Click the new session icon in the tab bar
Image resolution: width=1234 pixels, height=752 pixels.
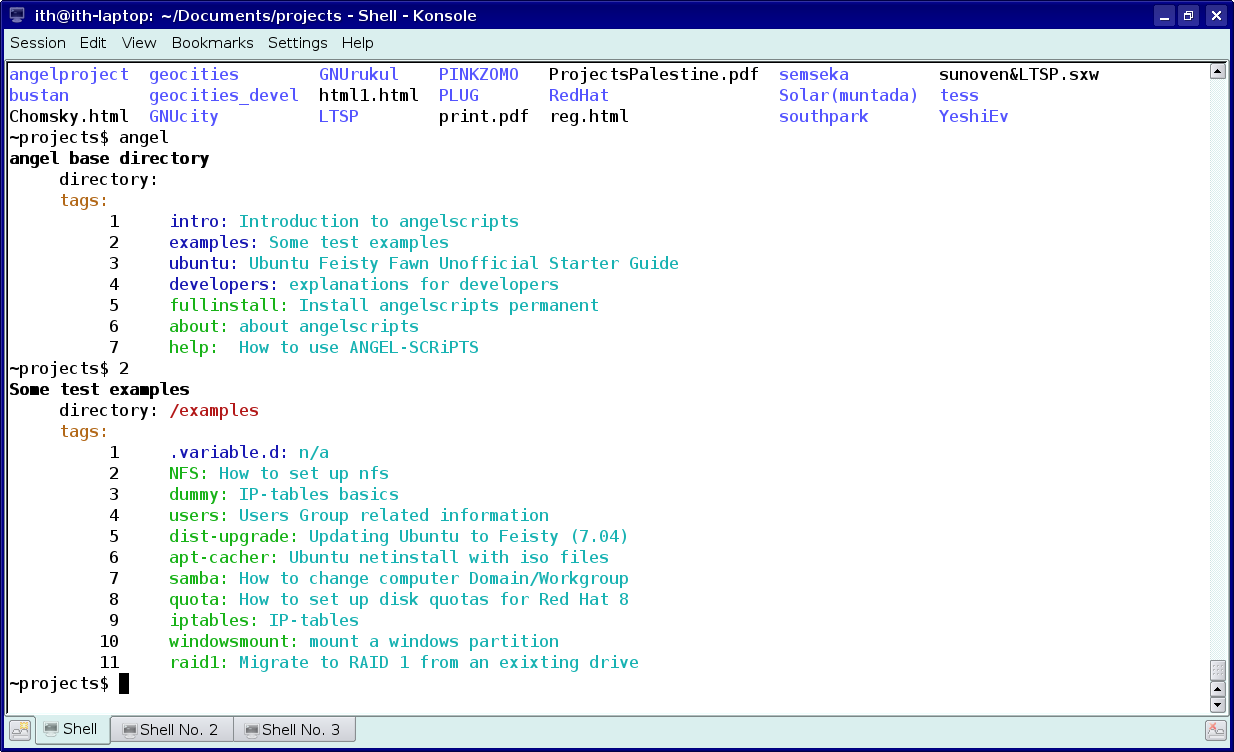pos(20,730)
